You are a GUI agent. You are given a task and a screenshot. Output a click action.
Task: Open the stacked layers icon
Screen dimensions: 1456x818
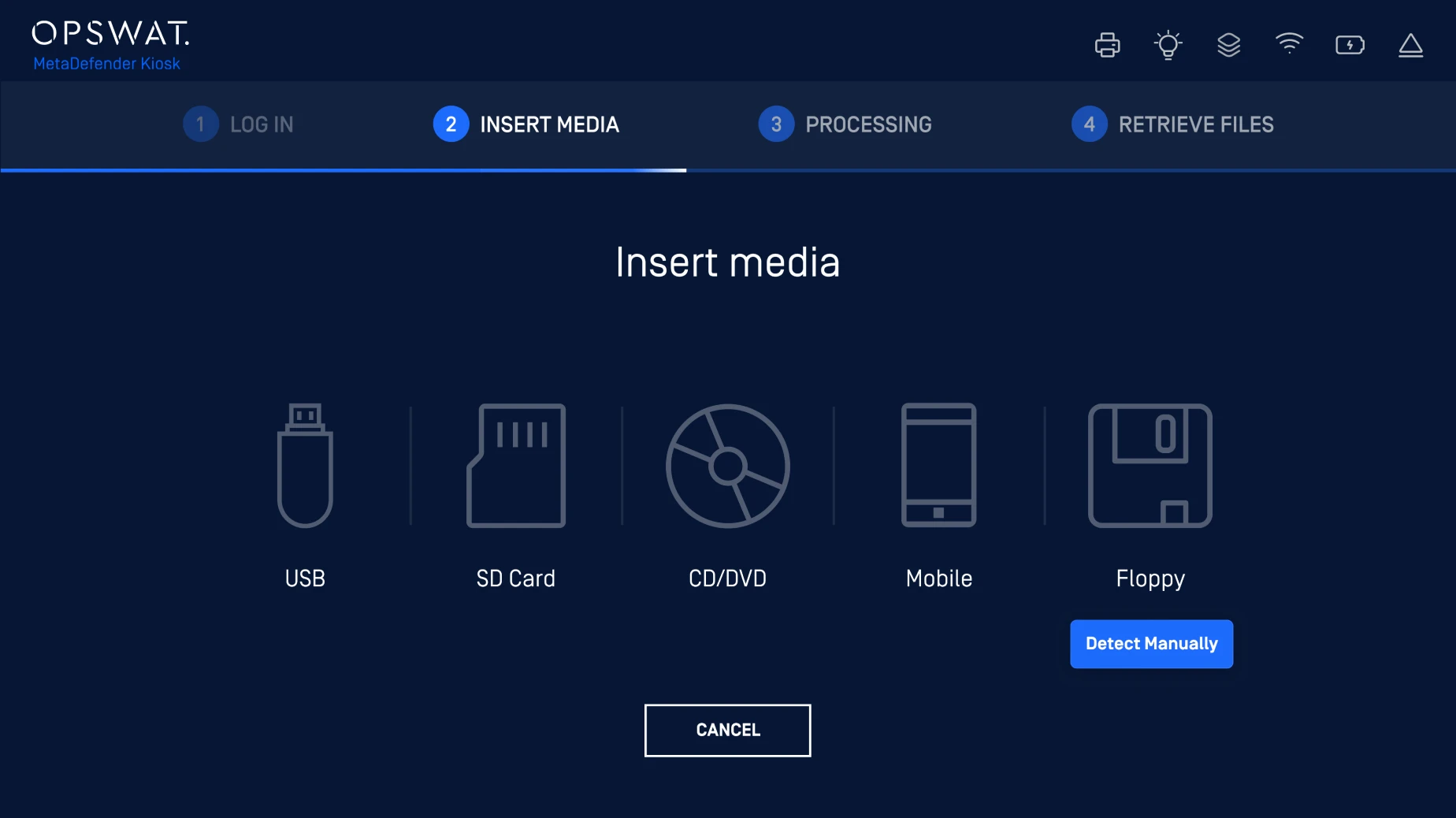(1228, 45)
